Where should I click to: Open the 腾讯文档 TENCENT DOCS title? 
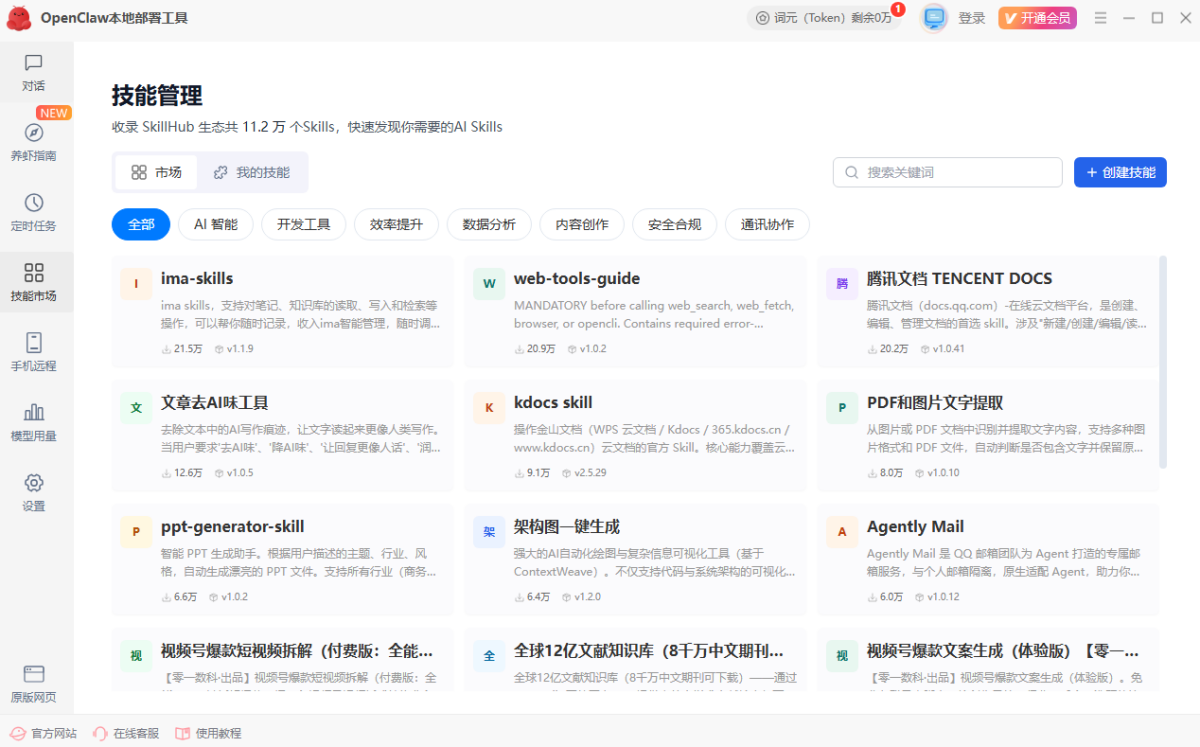click(960, 279)
